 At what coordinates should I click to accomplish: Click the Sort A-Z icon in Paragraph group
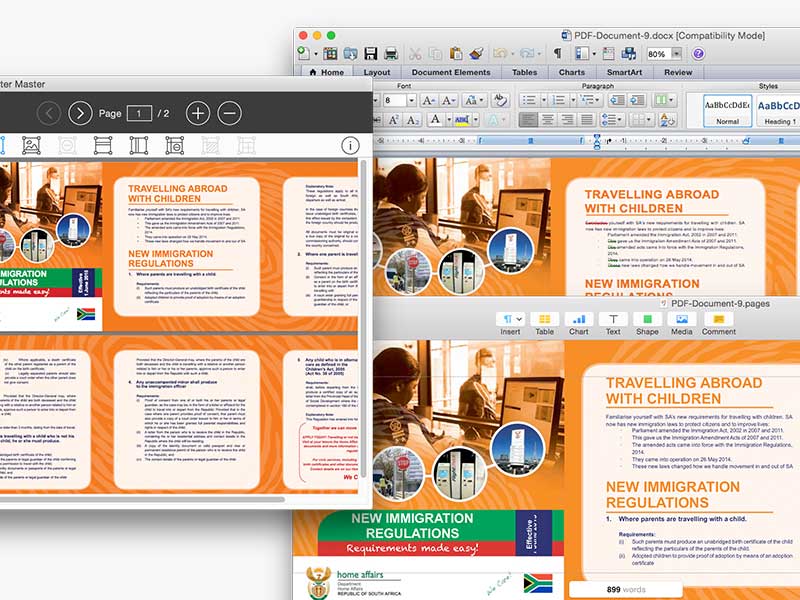[667, 120]
